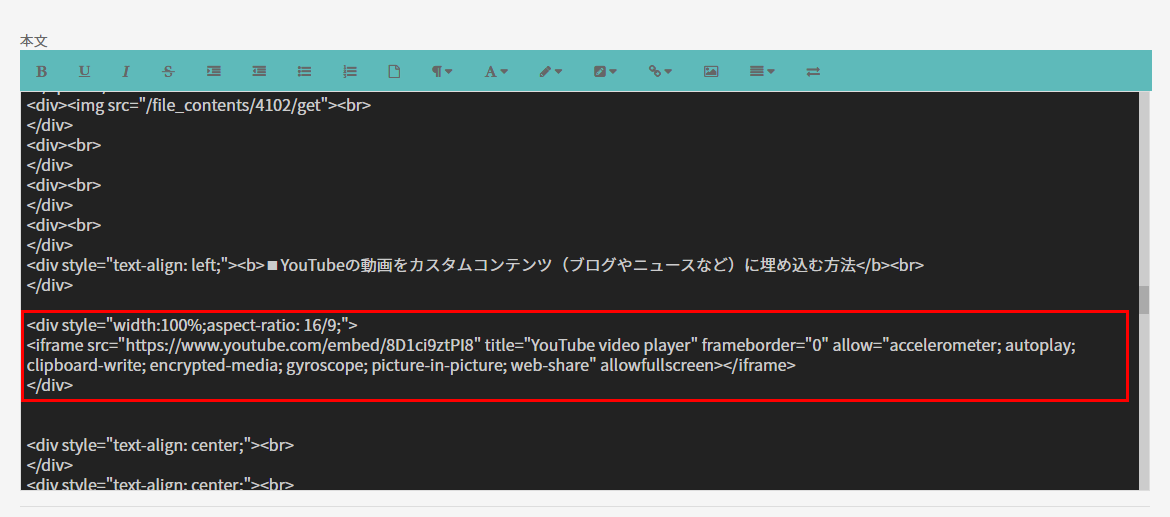Insert an image via toolbar
Viewport: 1170px width, 517px height.
pos(711,72)
